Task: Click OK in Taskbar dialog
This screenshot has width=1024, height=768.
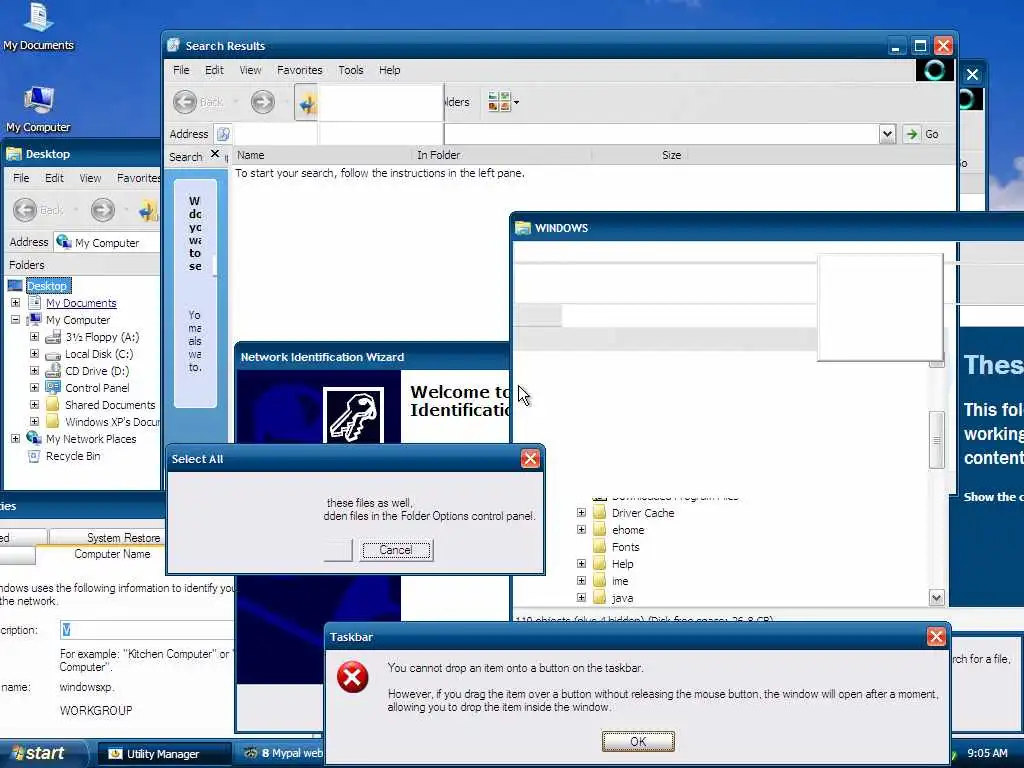Action: (638, 741)
